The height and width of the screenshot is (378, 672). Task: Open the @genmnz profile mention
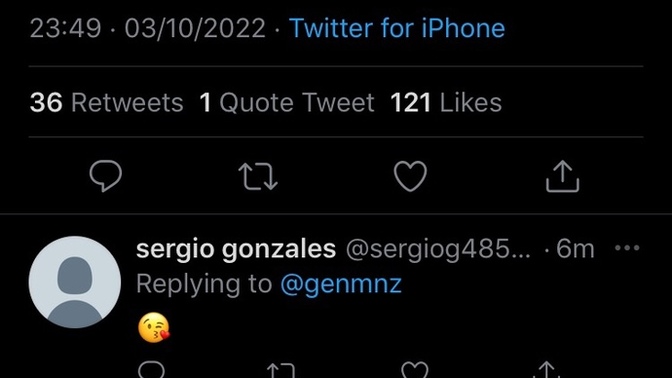[x=341, y=284]
